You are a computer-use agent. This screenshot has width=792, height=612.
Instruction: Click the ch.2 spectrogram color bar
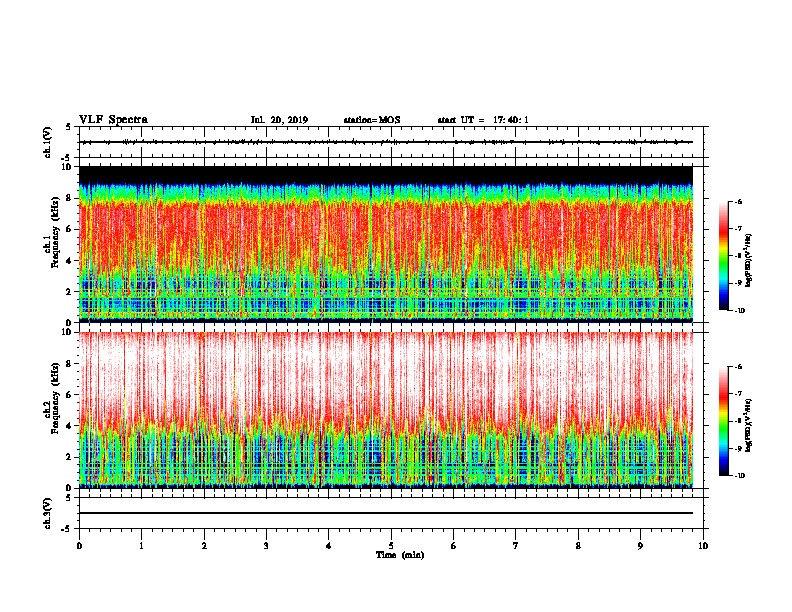(x=724, y=421)
